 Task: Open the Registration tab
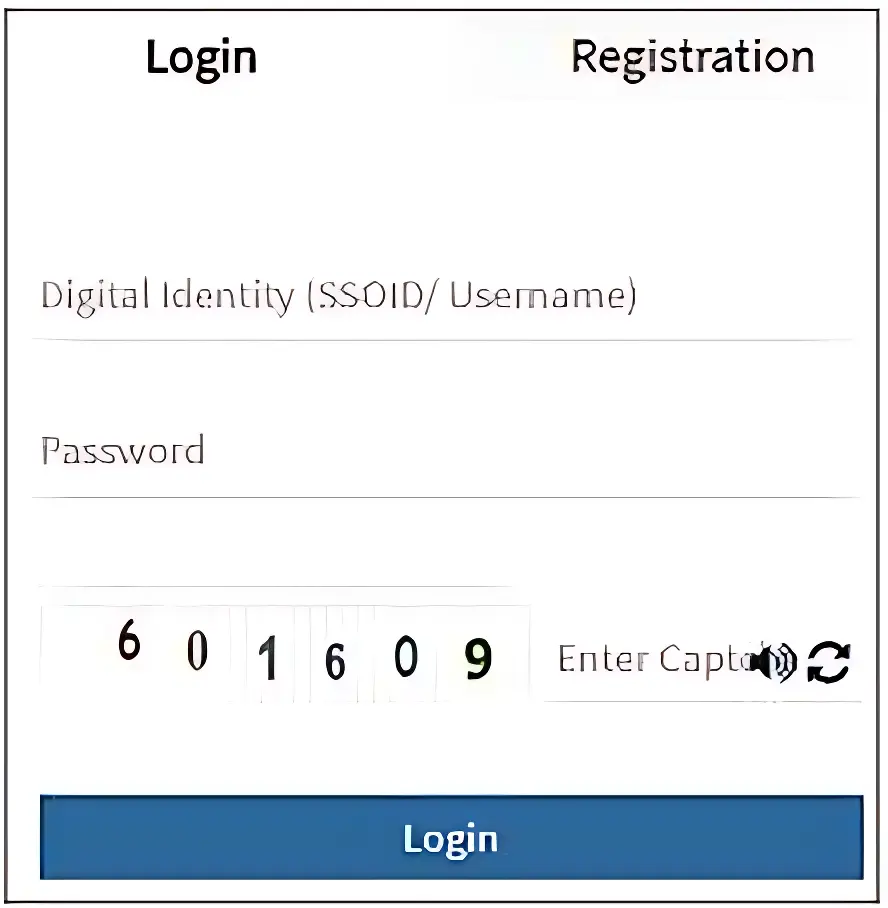tap(692, 58)
